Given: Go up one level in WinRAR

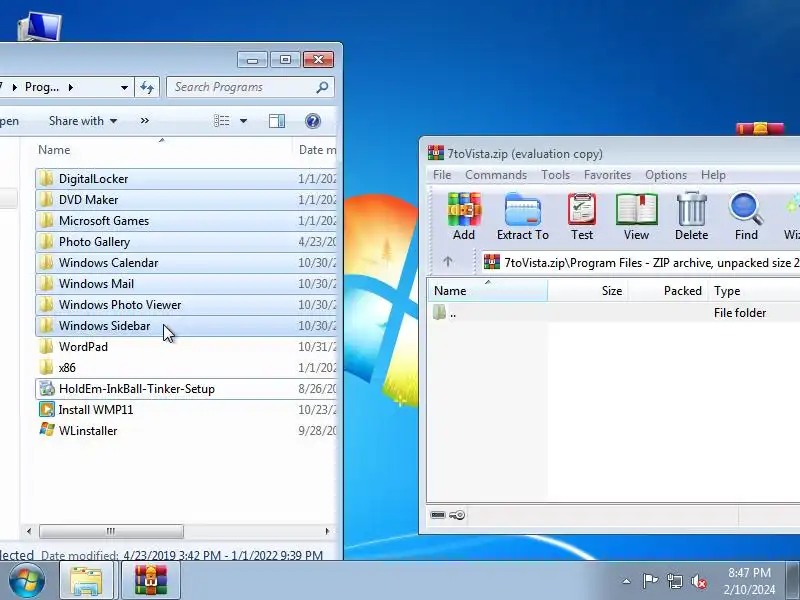Looking at the screenshot, I should point(447,262).
